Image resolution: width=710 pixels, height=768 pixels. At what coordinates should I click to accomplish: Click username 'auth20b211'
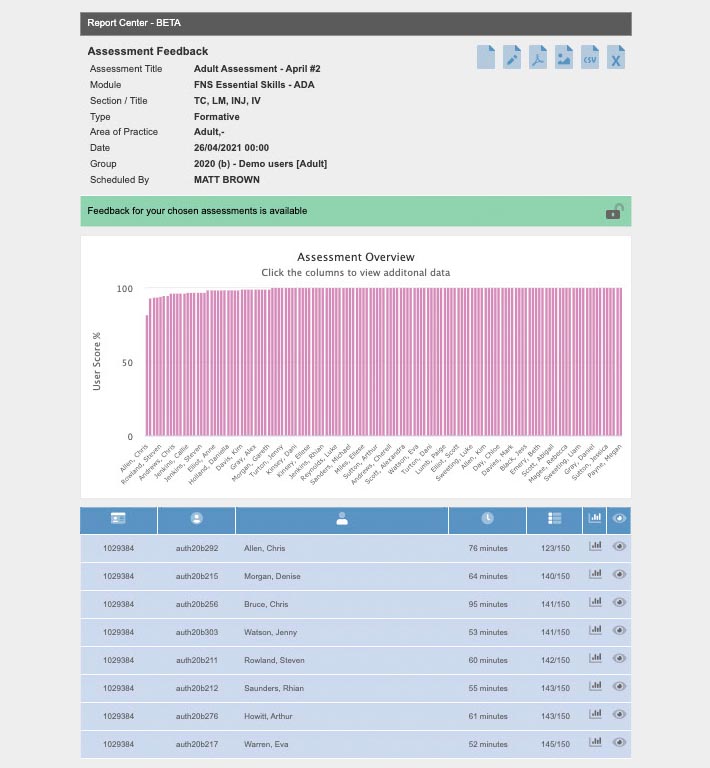pos(197,660)
